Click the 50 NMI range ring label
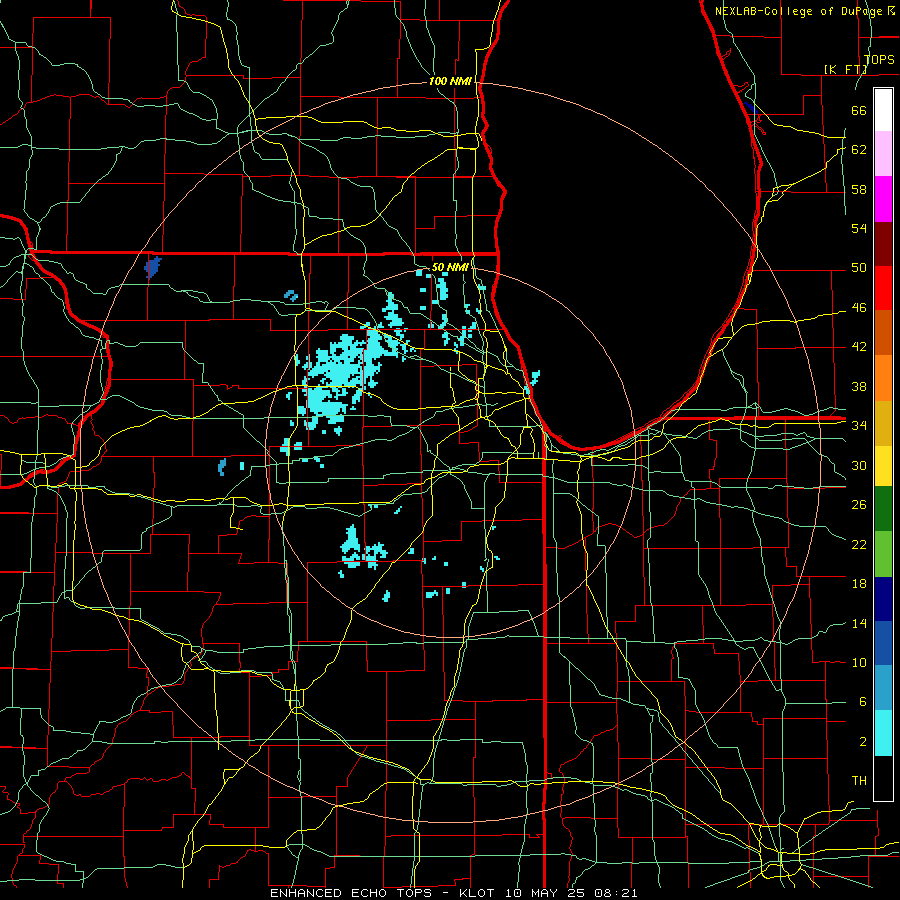900x900 pixels. click(449, 267)
